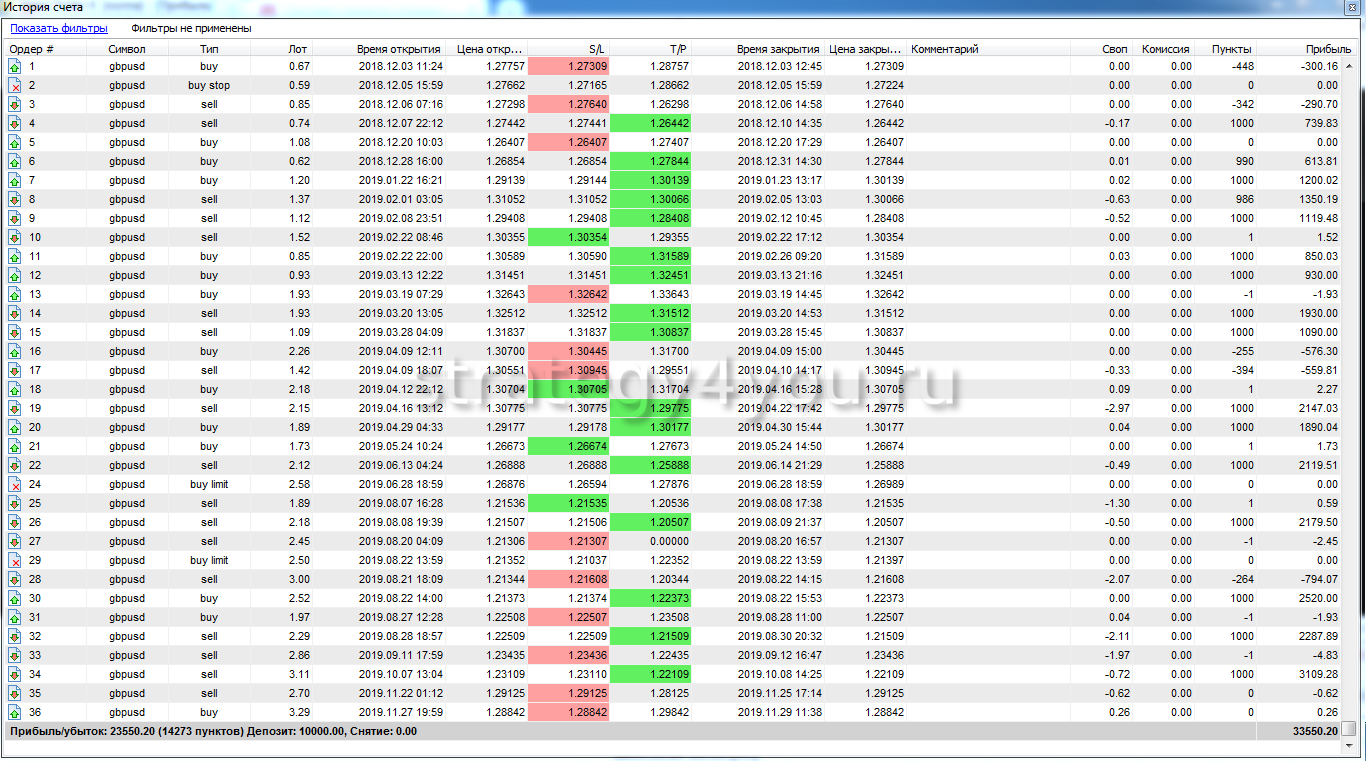The height and width of the screenshot is (761, 1366).
Task: Click the buy order icon for order 1
Action: click(15, 66)
